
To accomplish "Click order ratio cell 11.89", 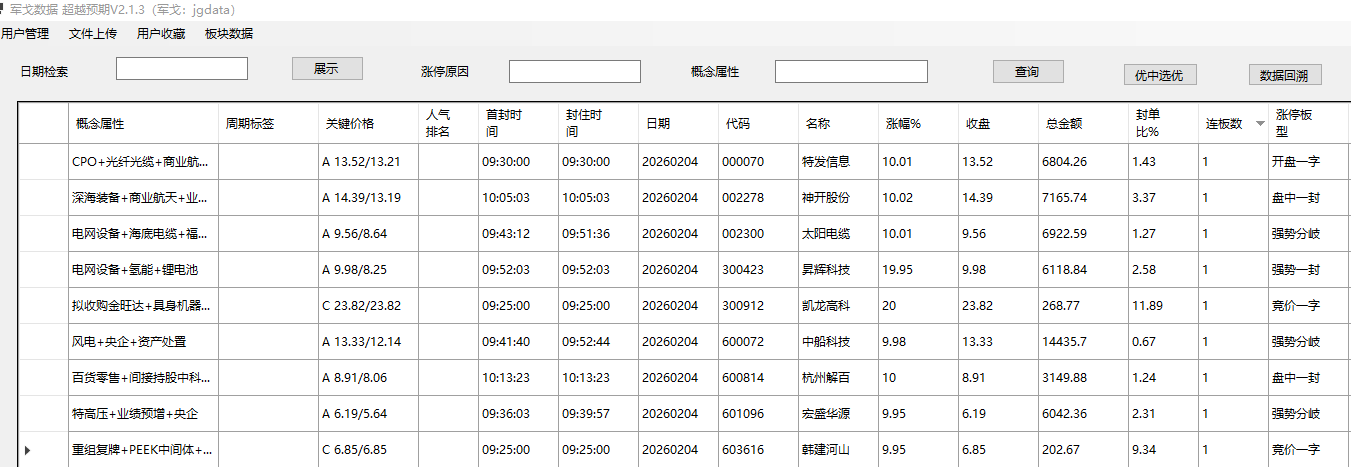I will tap(1163, 306).
